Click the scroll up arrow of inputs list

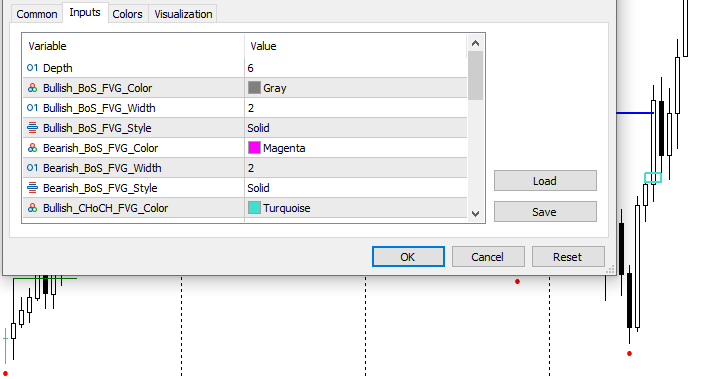476,43
